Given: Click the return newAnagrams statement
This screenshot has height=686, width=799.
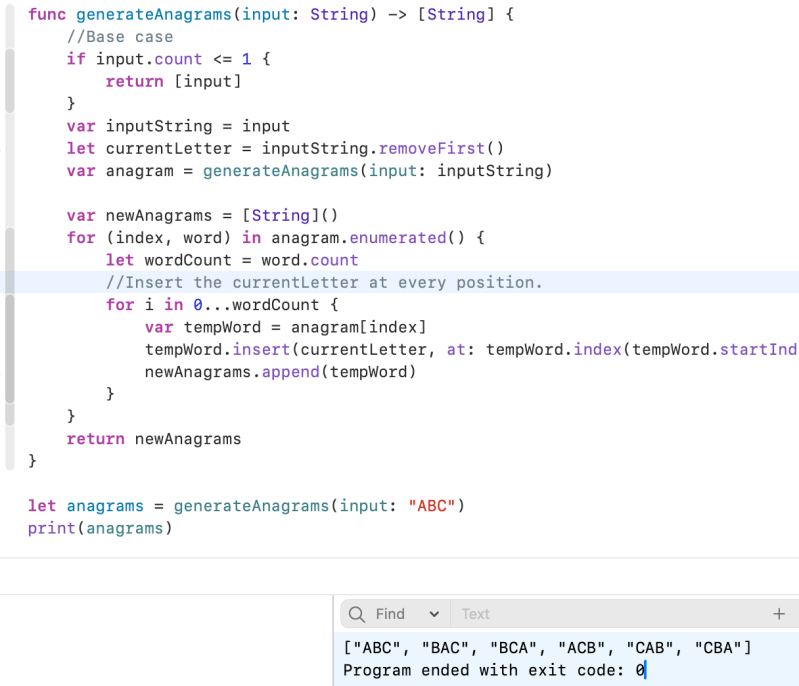Looking at the screenshot, I should point(153,438).
